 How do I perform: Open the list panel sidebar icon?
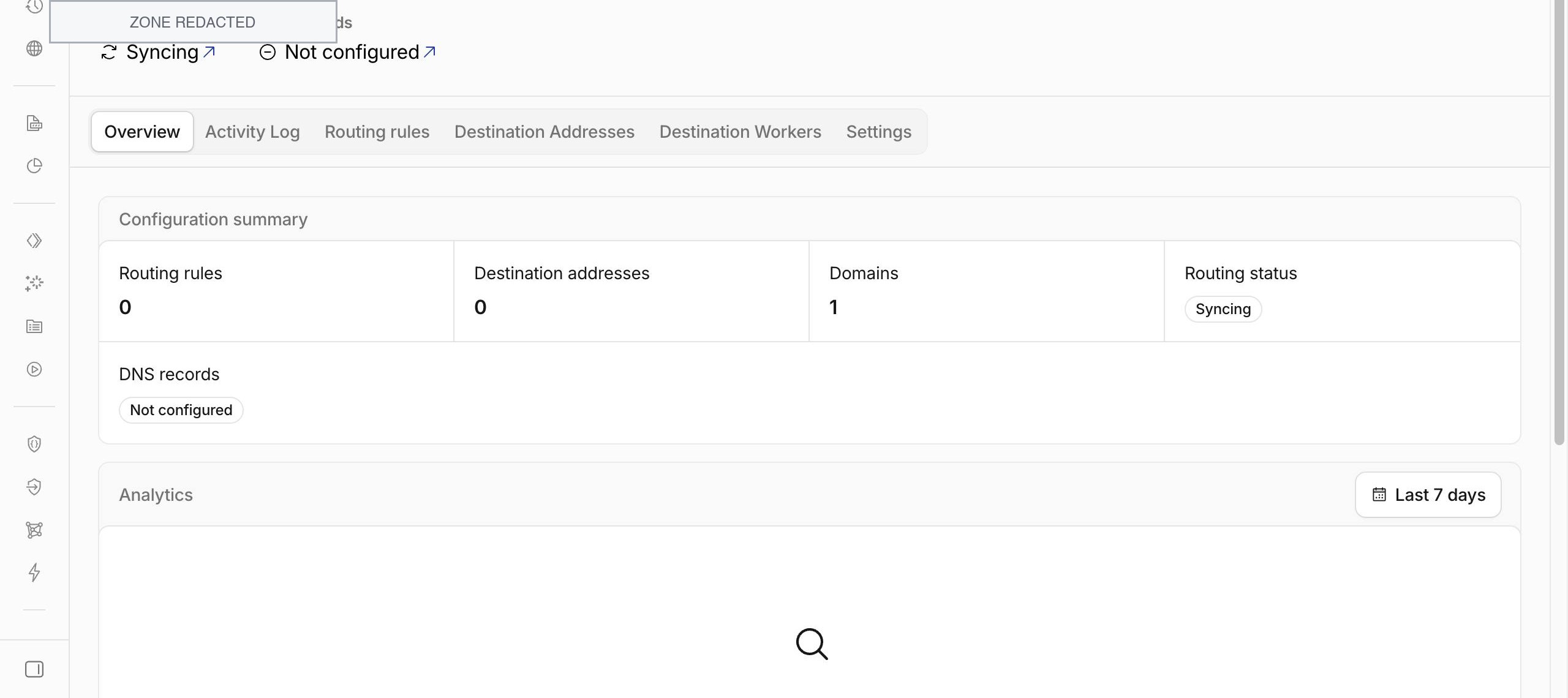(x=34, y=326)
